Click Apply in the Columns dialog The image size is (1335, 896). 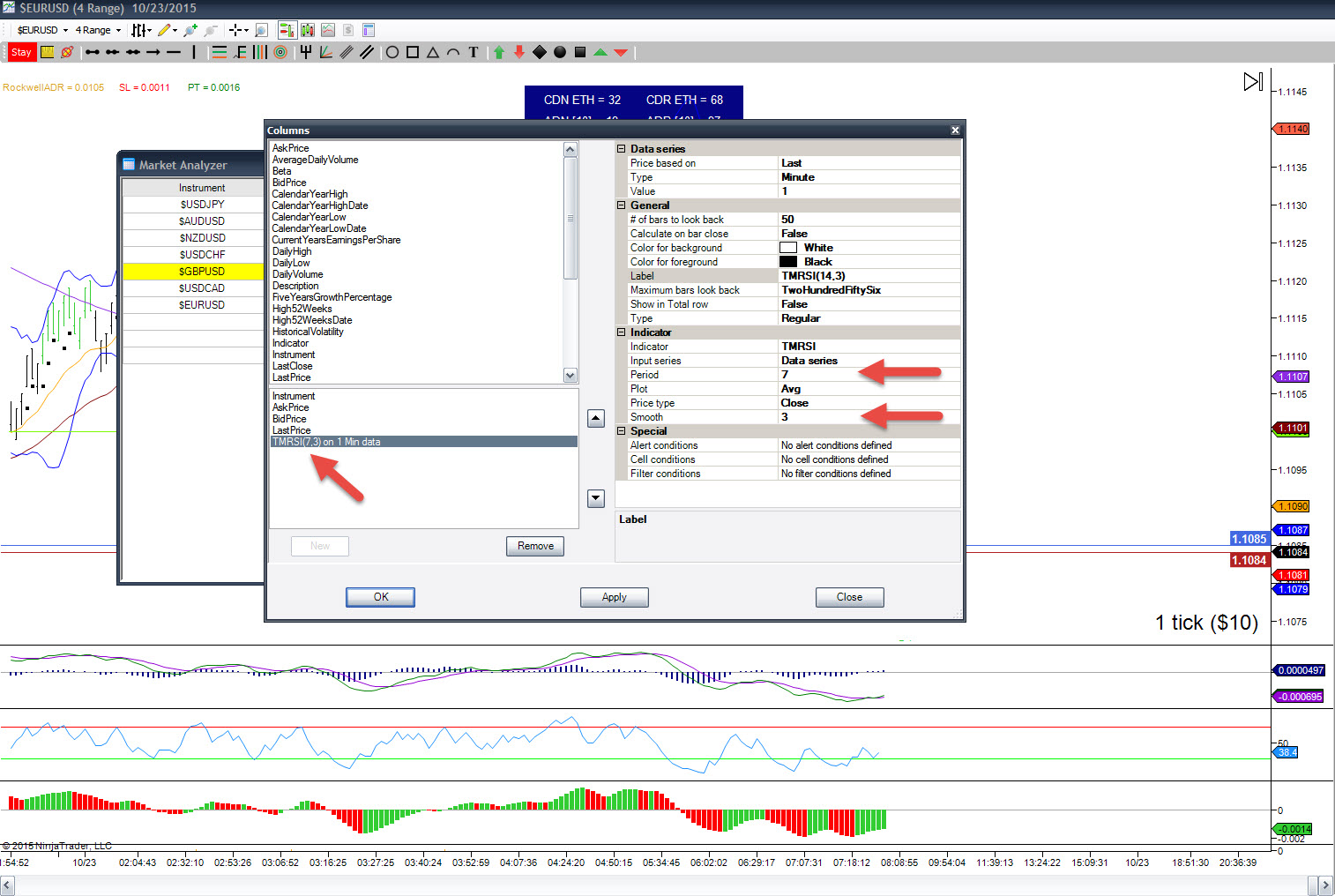(x=615, y=597)
